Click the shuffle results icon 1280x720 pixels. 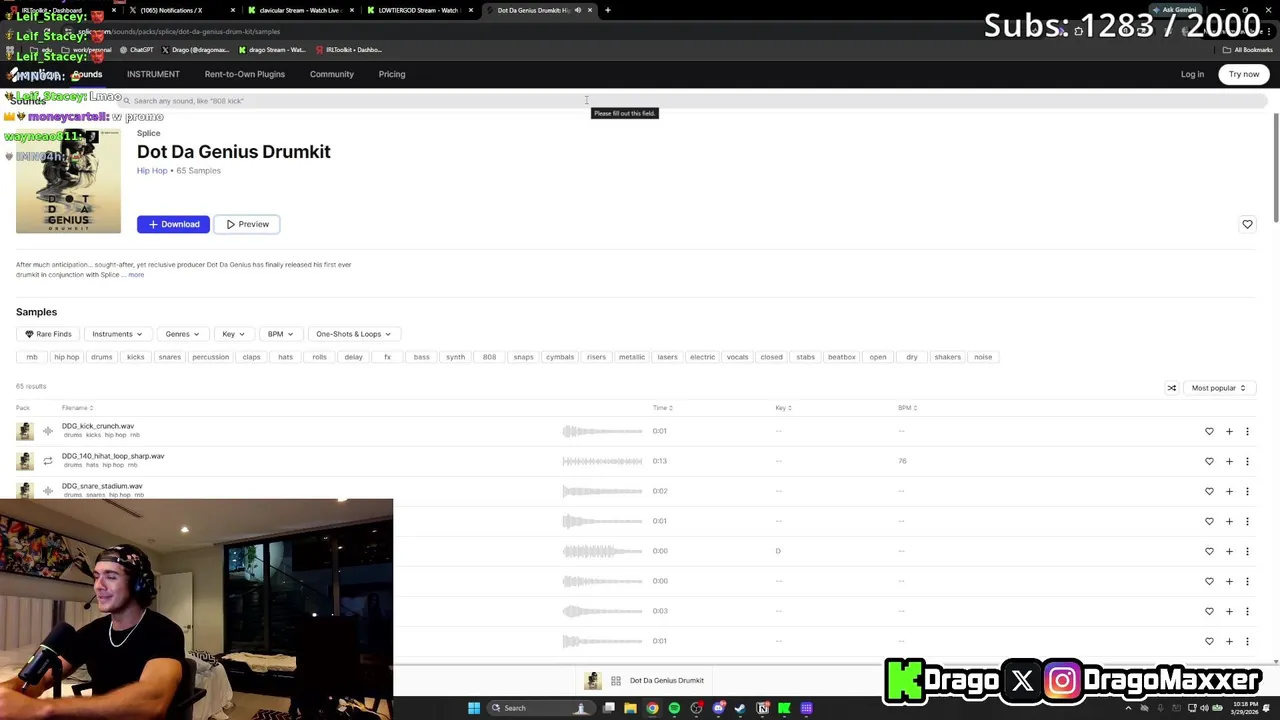click(x=1172, y=388)
